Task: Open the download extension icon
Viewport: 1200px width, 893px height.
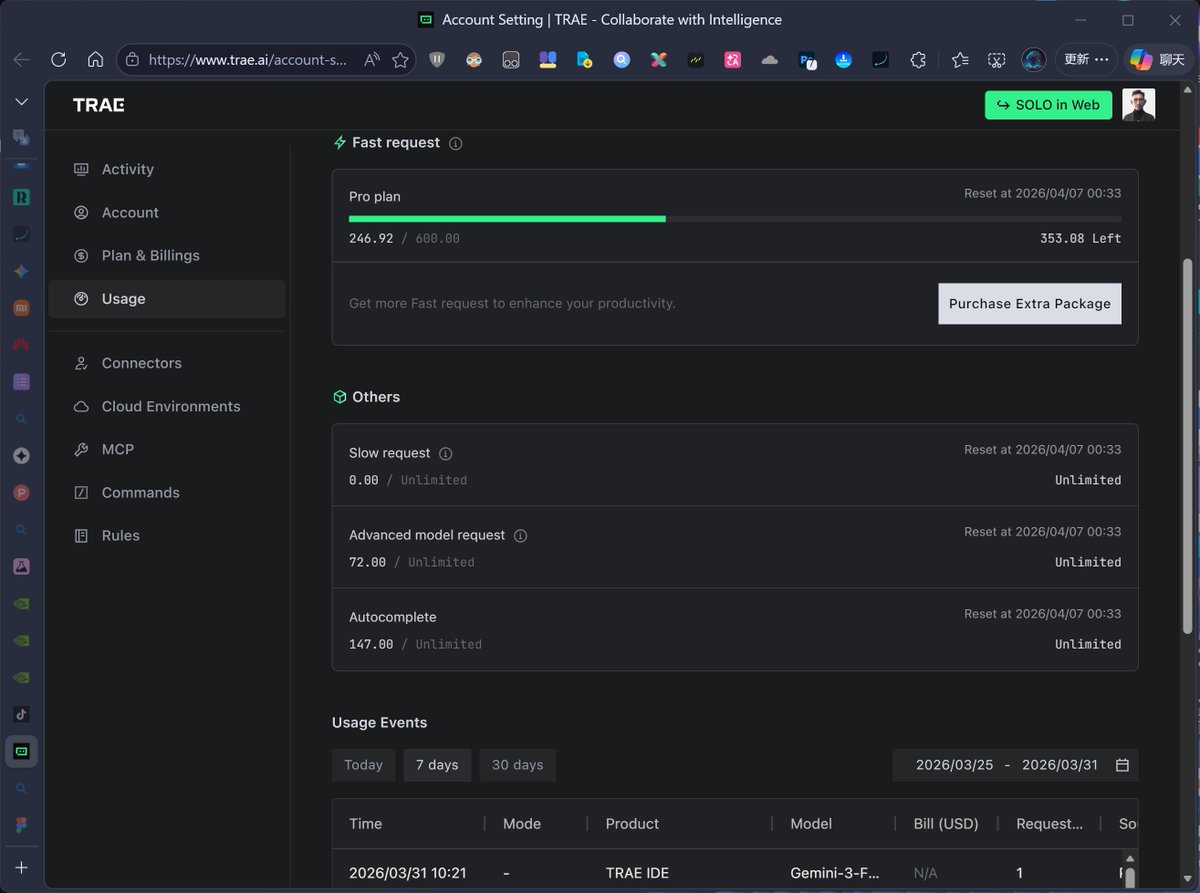Action: tap(843, 60)
